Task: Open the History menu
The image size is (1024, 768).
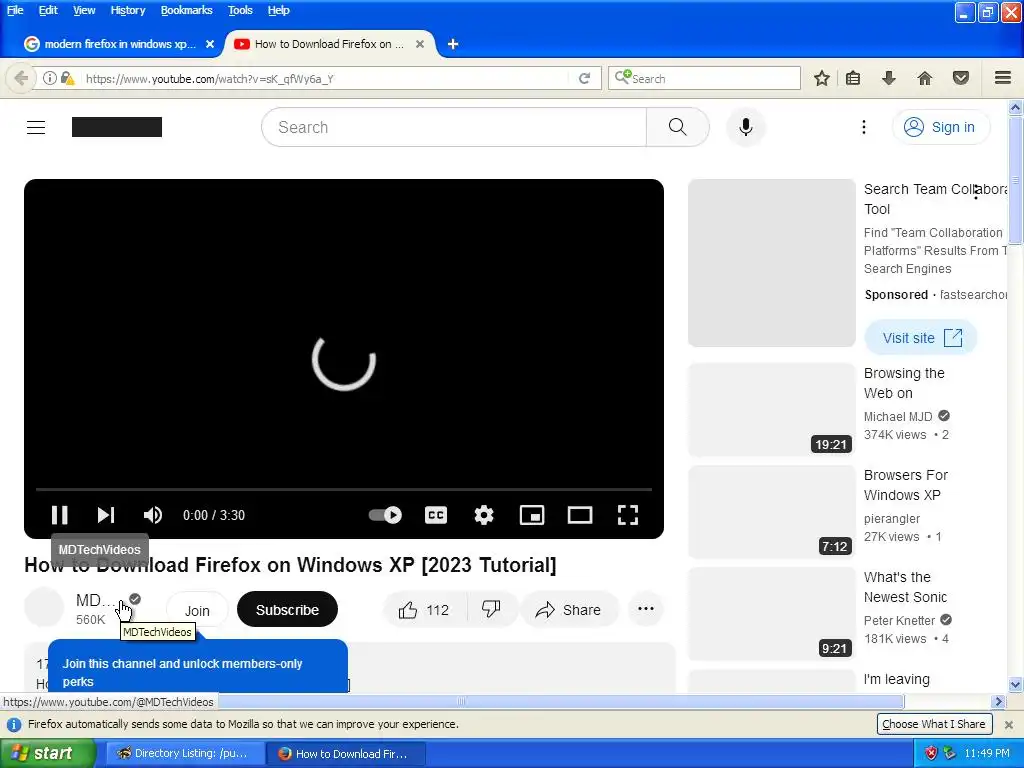Action: pyautogui.click(x=127, y=10)
